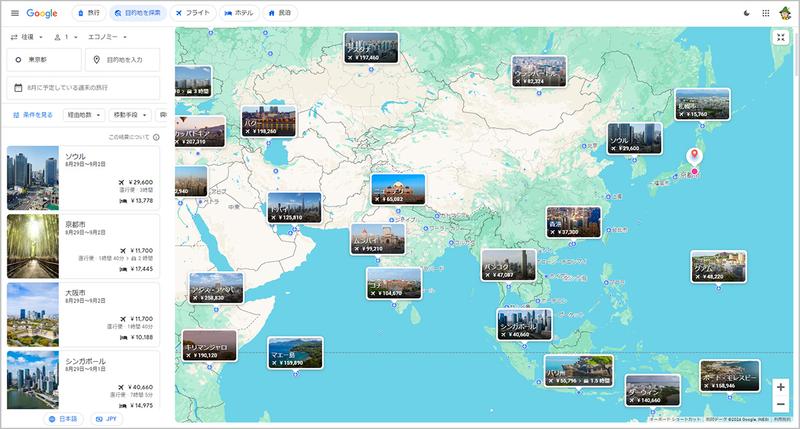The width and height of the screenshot is (800, 429).
Task: Zoom out the map with minus
Action: coord(781,404)
